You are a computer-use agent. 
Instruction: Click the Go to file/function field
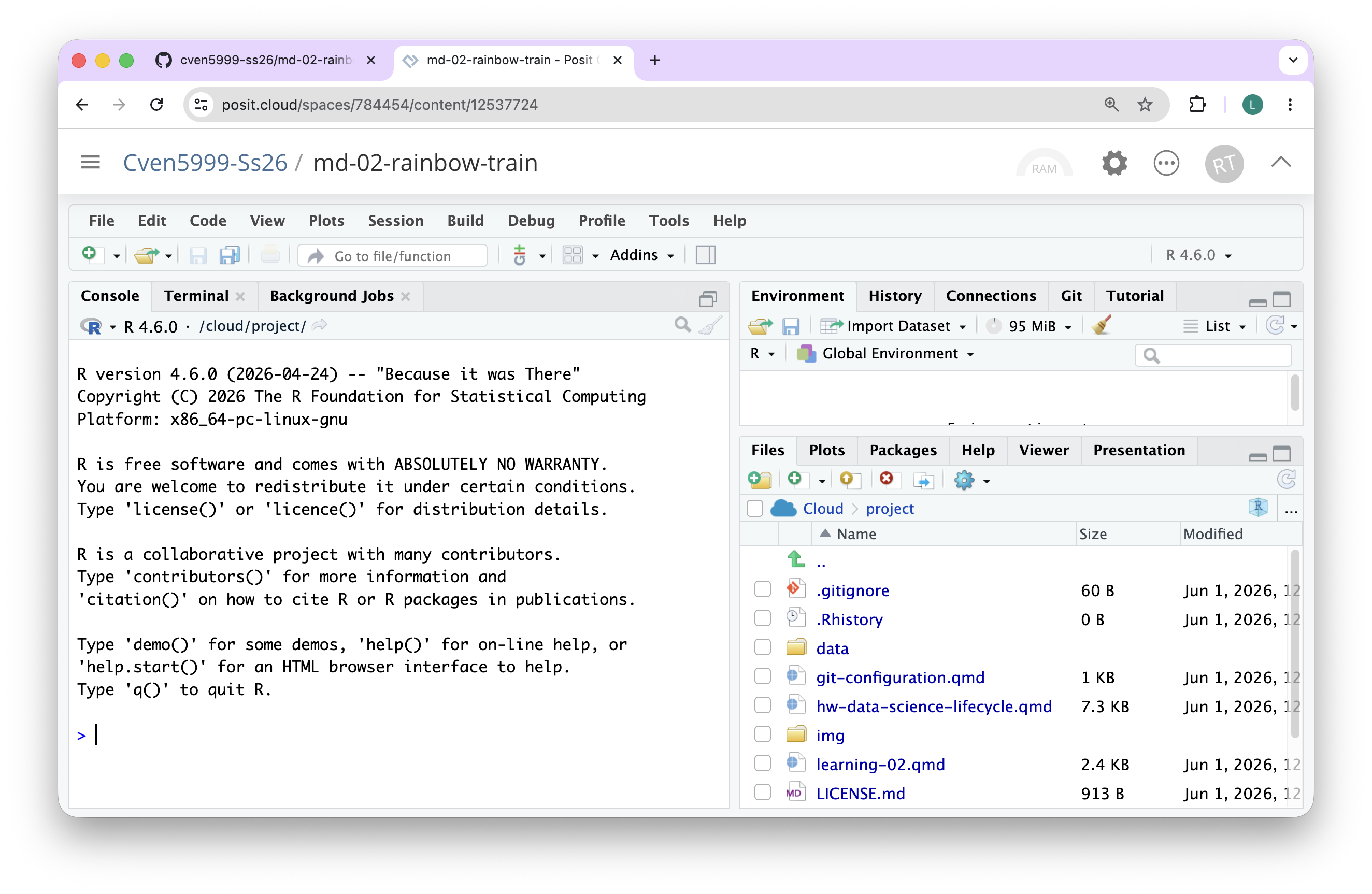393,255
